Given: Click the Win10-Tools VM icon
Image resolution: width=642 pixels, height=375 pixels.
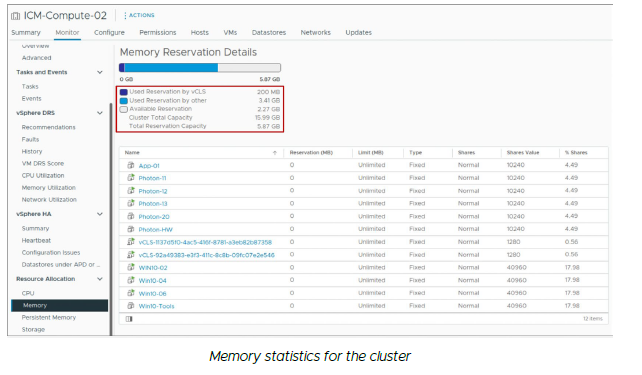Looking at the screenshot, I should click(131, 306).
